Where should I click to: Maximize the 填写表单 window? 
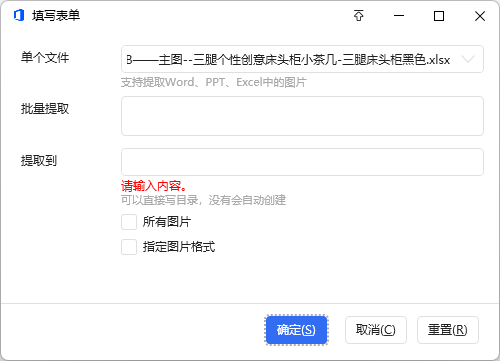tap(439, 16)
